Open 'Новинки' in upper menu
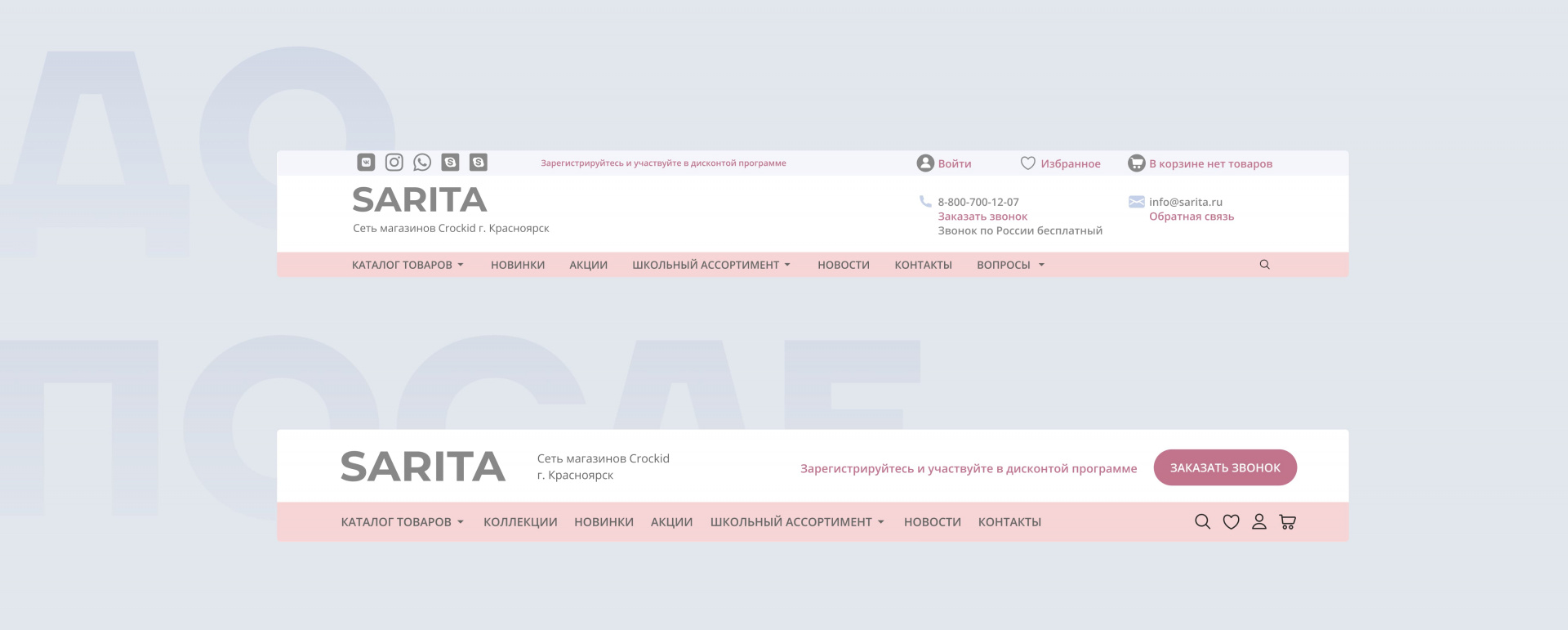The height and width of the screenshot is (630, 1568). (x=518, y=265)
